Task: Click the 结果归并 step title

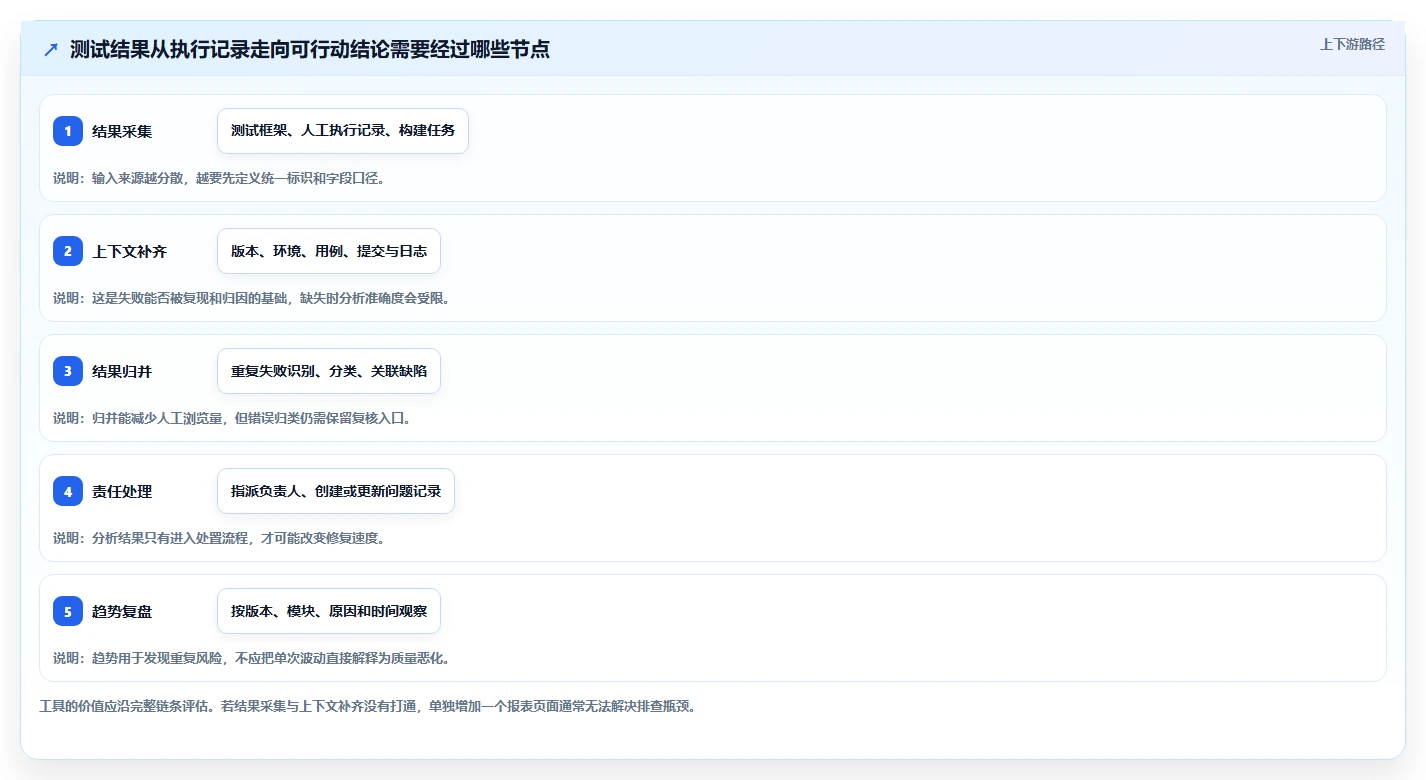Action: [x=122, y=371]
